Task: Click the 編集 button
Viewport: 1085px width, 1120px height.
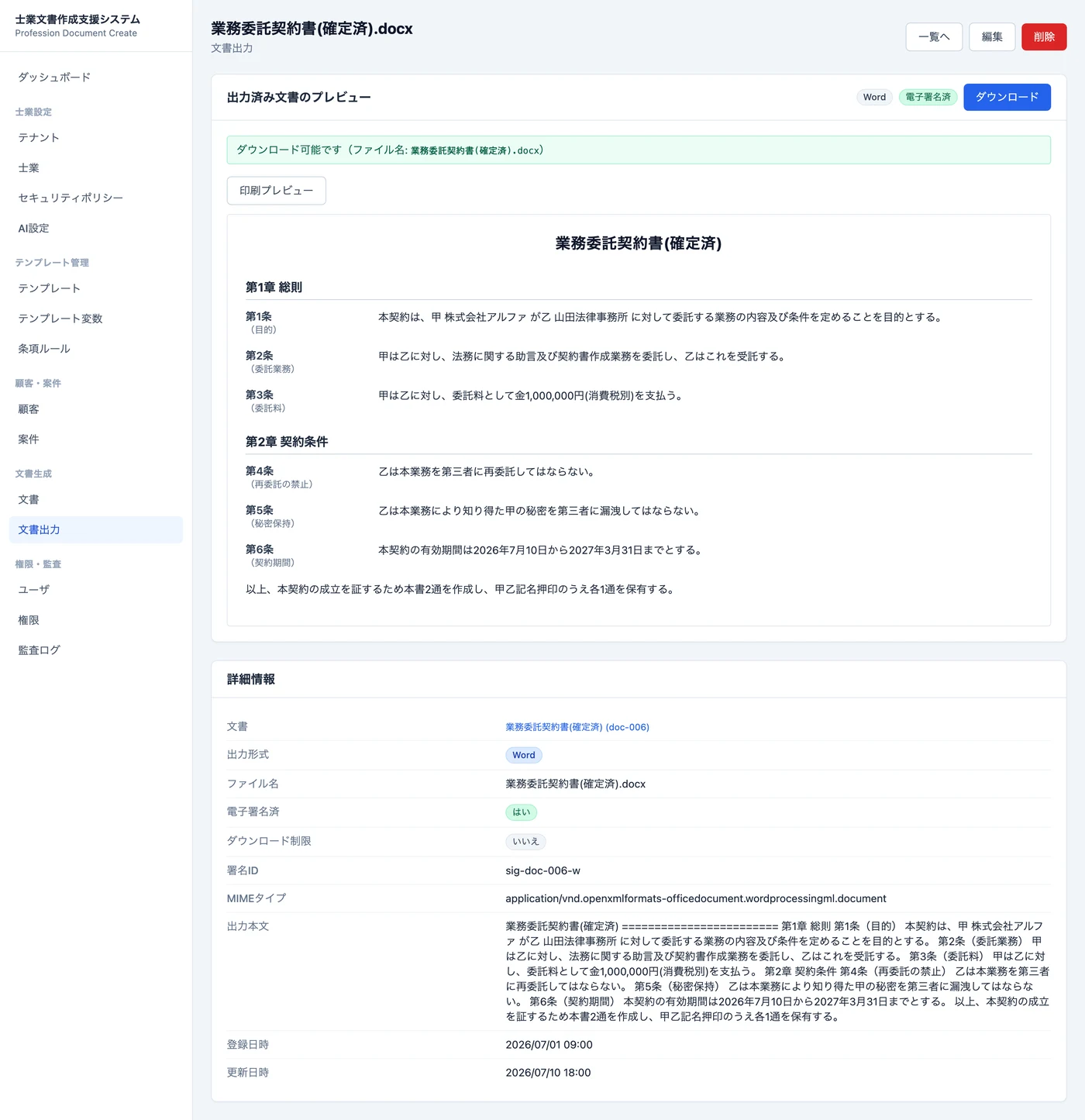Action: coord(992,37)
